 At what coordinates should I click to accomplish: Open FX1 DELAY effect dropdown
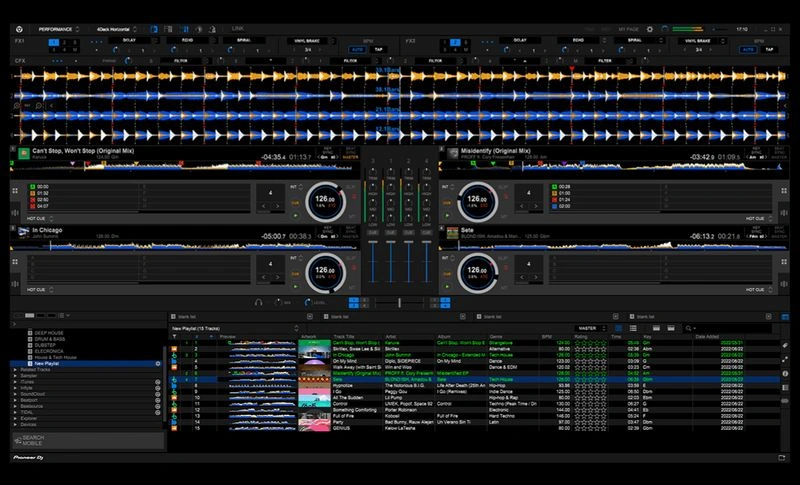click(x=133, y=40)
